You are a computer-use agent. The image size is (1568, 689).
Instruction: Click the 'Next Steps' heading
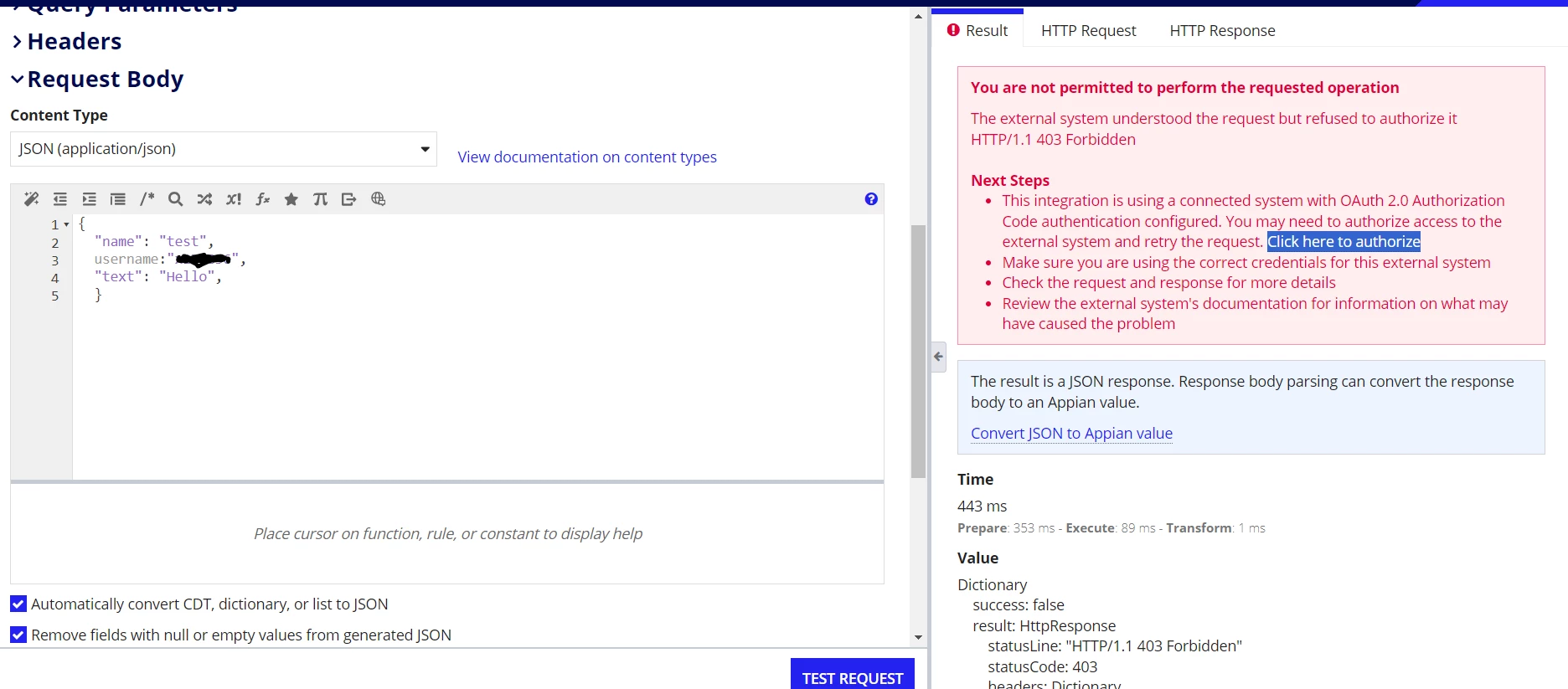point(1009,180)
